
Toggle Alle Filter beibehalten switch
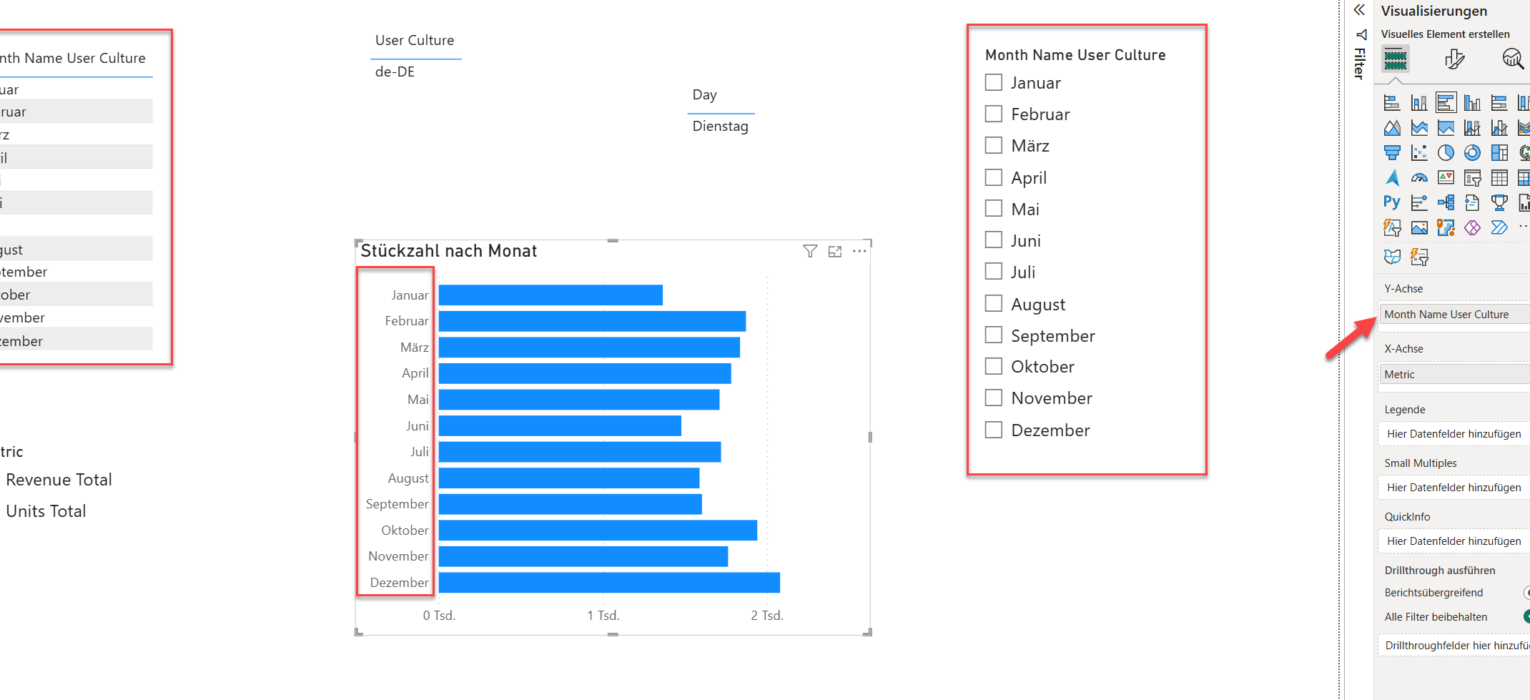coord(1525,617)
